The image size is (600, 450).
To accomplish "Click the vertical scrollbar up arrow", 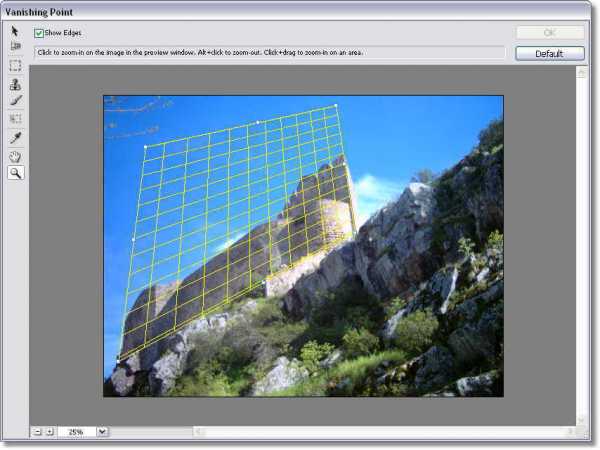I will (582, 72).
